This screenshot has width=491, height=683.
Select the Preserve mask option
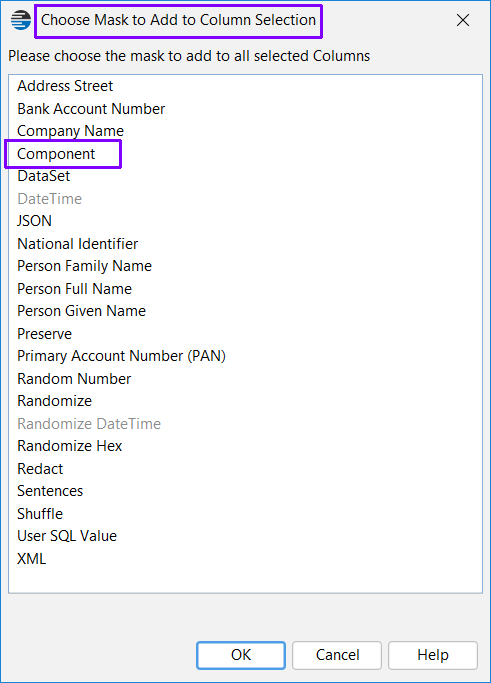[x=44, y=334]
